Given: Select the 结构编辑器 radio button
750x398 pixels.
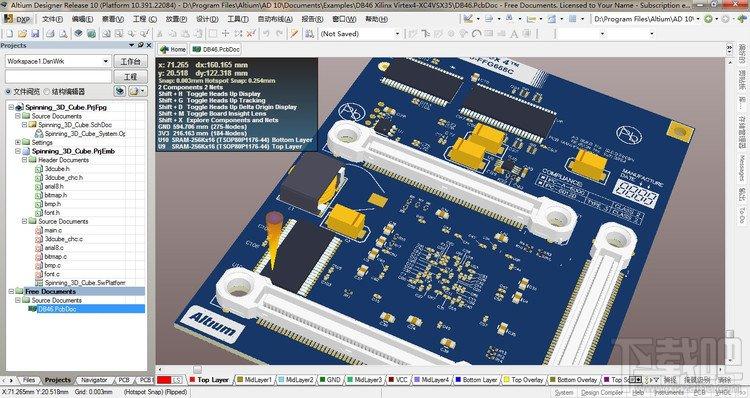Looking at the screenshot, I should coord(47,91).
